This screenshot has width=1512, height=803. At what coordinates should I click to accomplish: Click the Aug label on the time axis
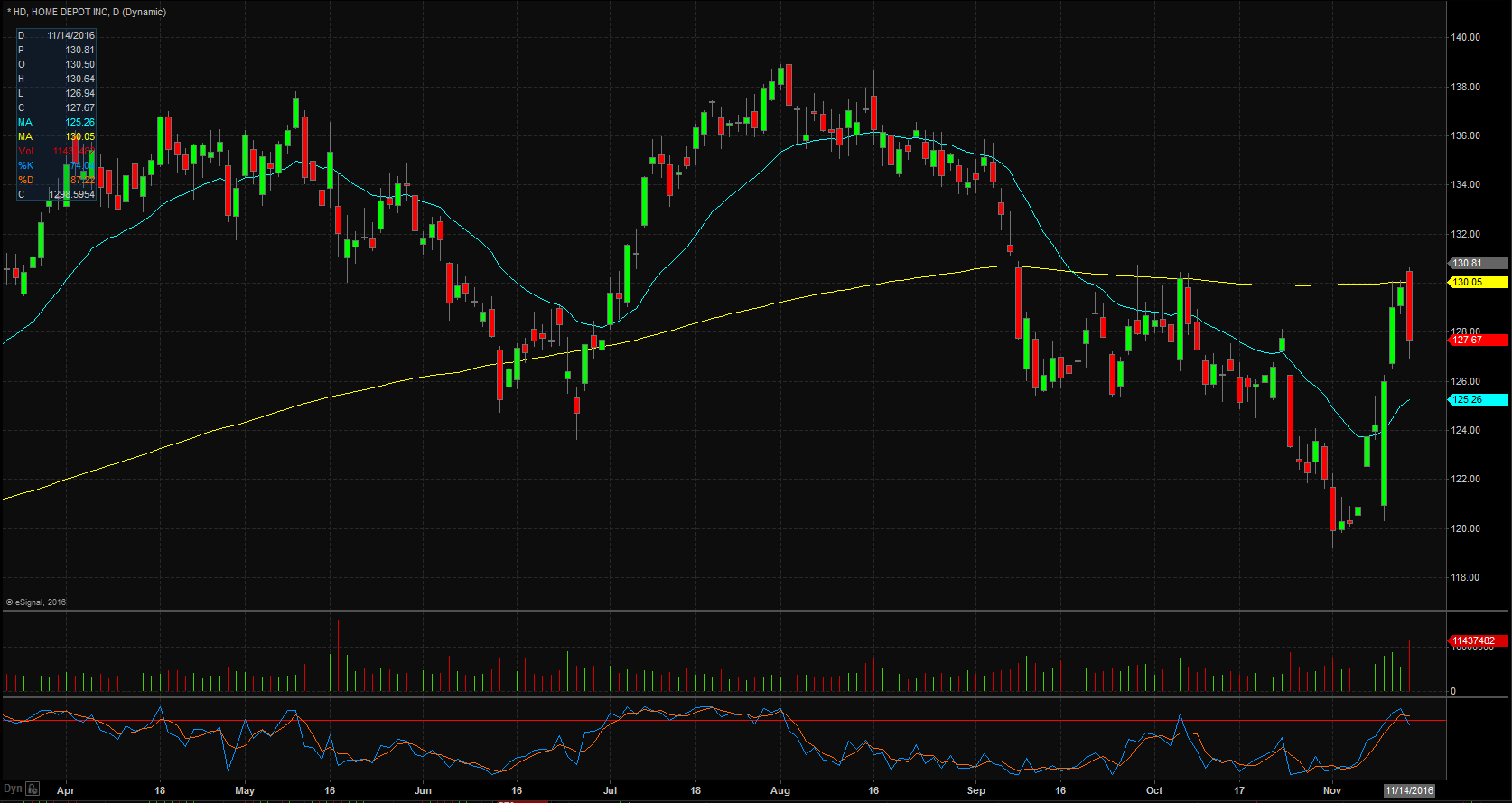click(780, 790)
